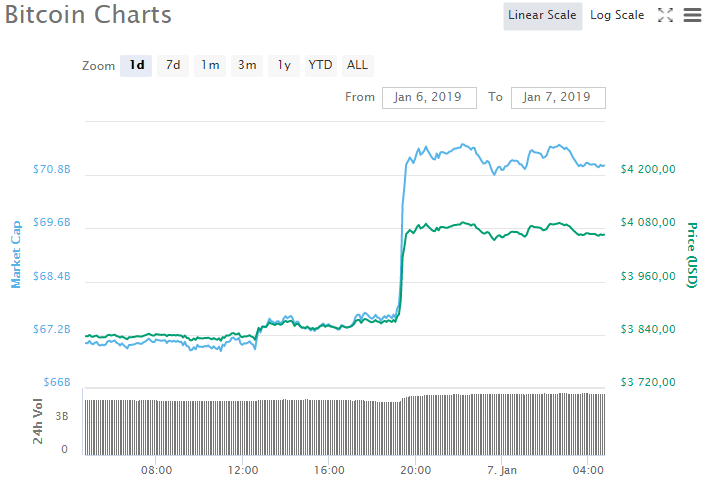Show ALL historical data
This screenshot has height=483, width=707.
pyautogui.click(x=358, y=65)
